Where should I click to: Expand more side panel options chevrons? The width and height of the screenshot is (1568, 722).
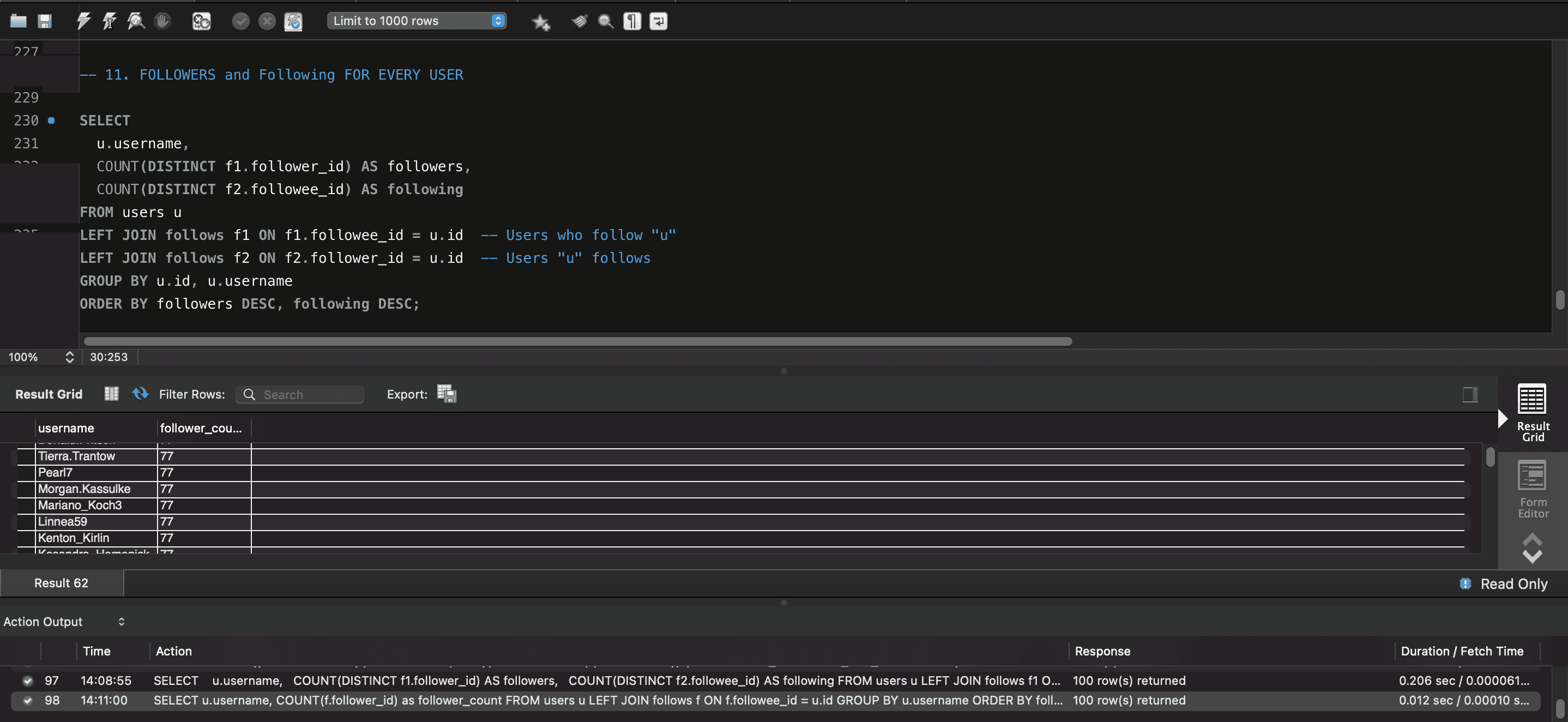point(1532,549)
